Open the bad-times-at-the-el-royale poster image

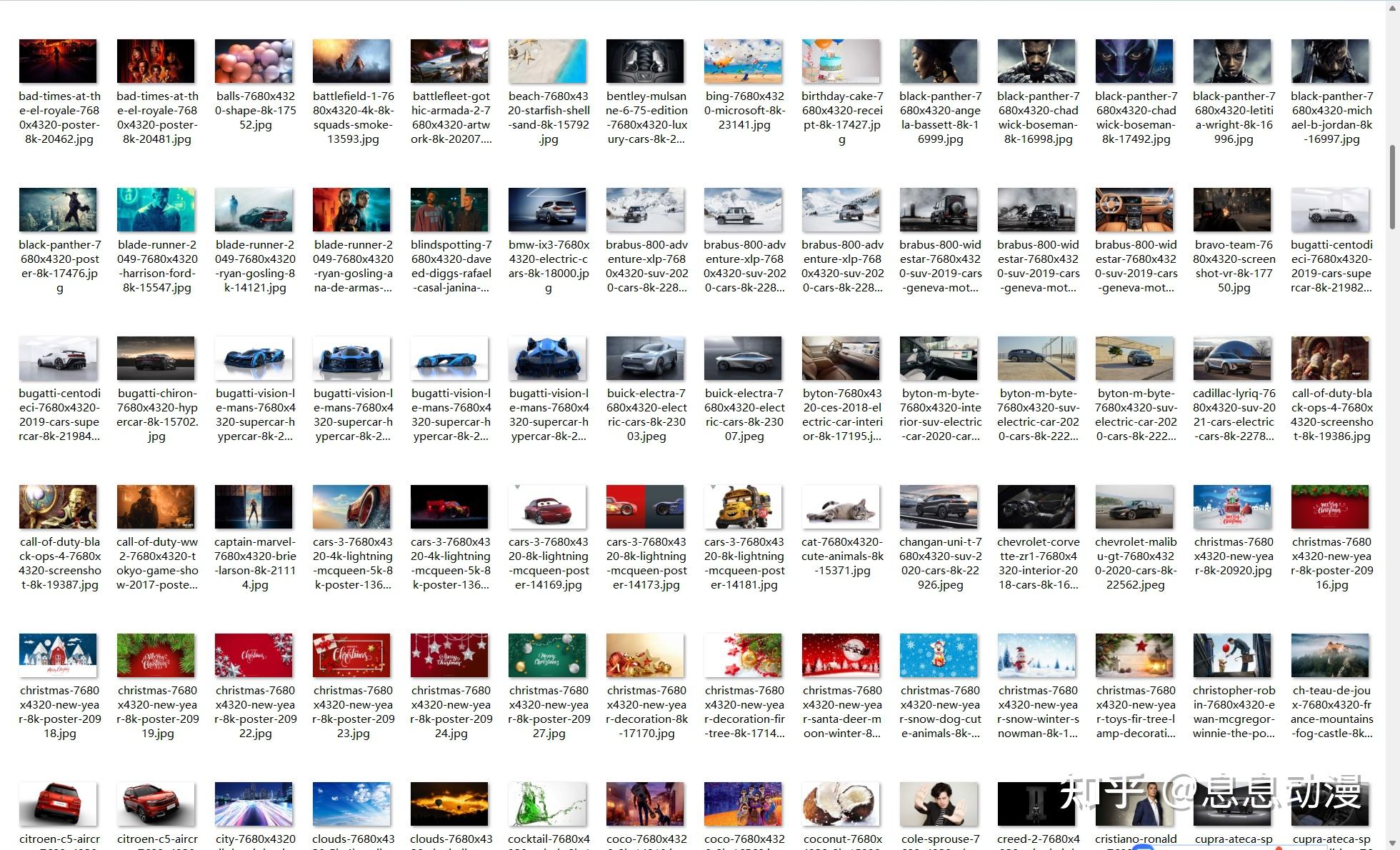(59, 61)
